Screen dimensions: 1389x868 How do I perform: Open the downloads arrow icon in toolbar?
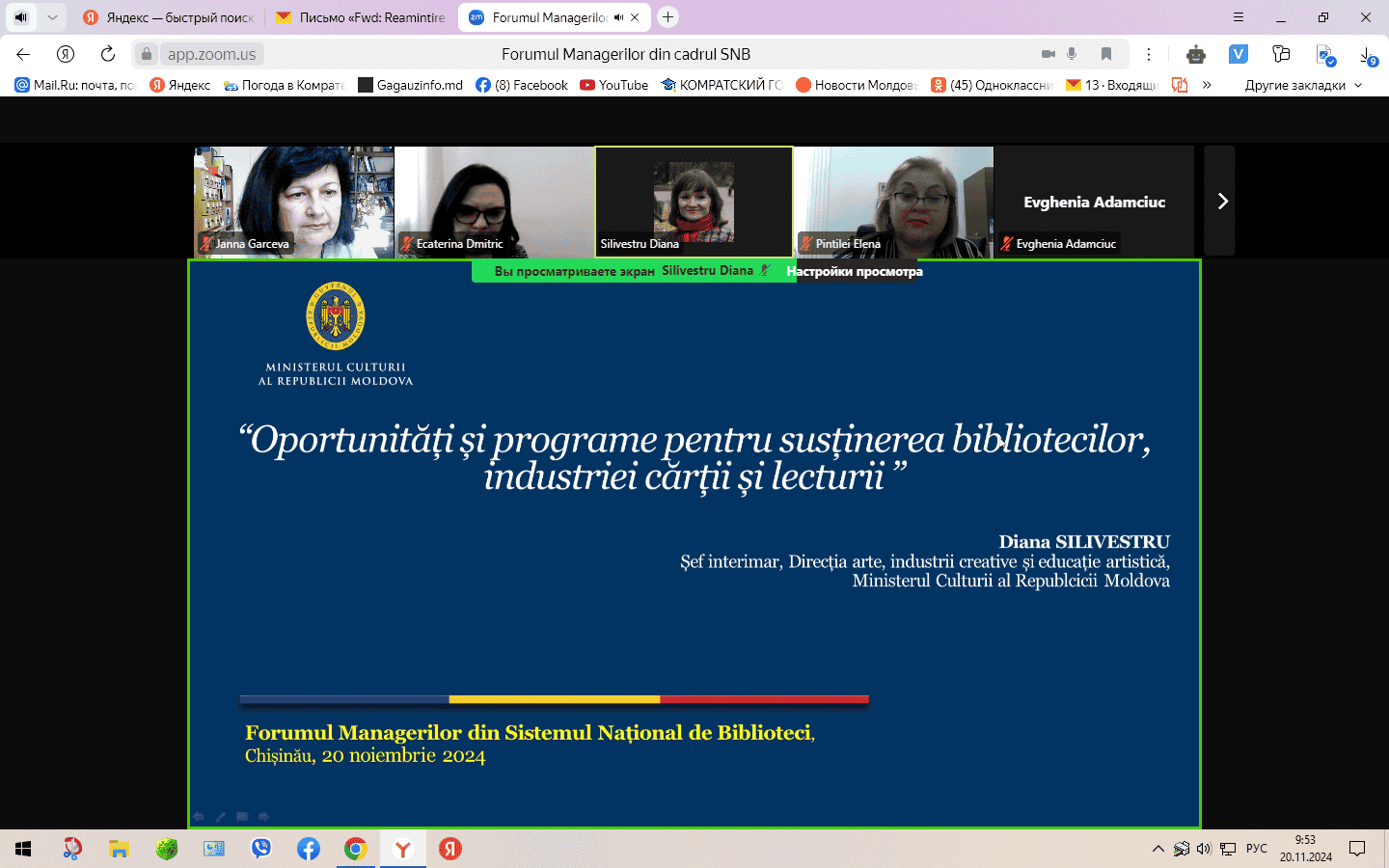pos(1367,55)
